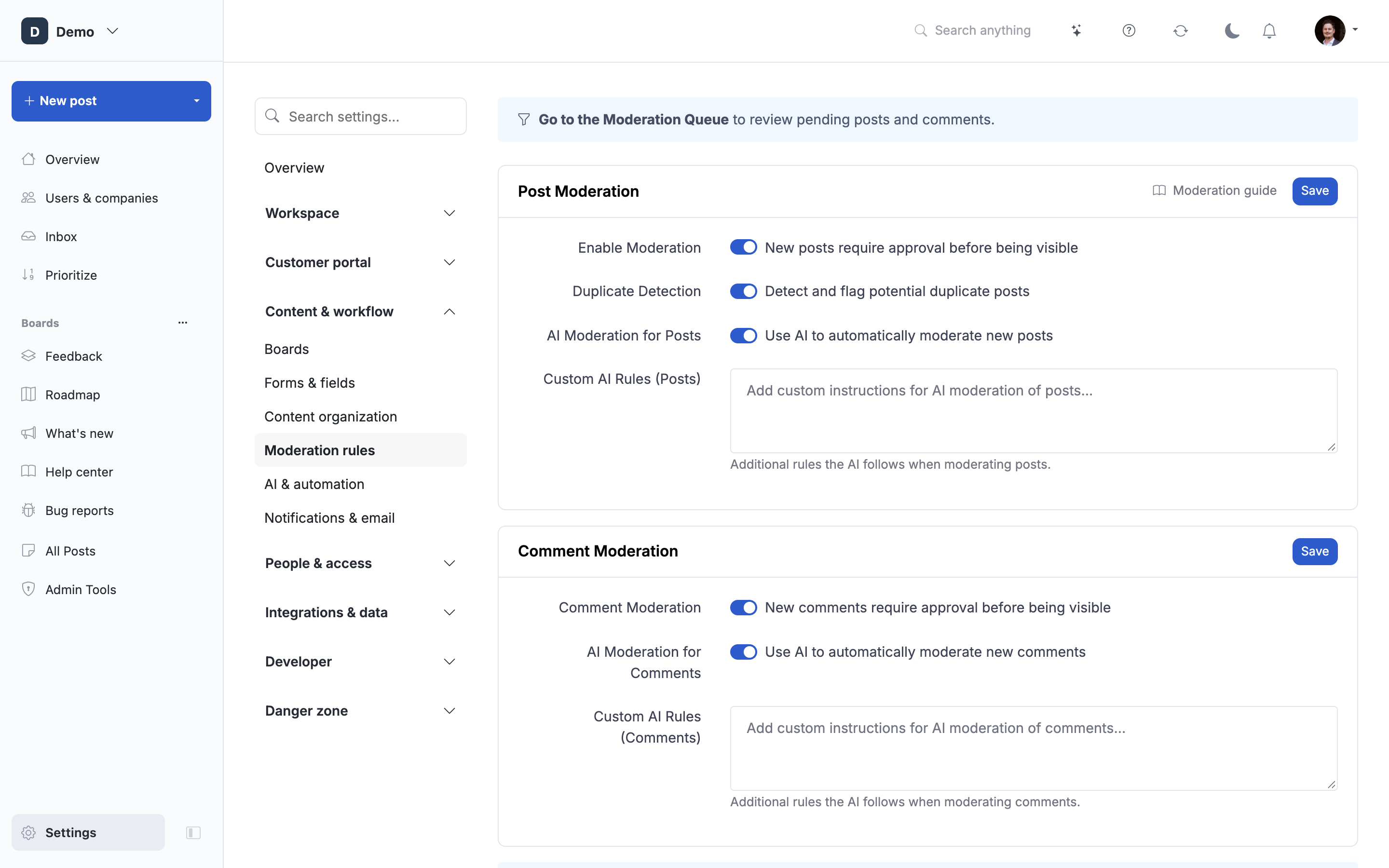This screenshot has width=1389, height=868.
Task: Go to Prioritize in sidebar
Action: [70, 275]
